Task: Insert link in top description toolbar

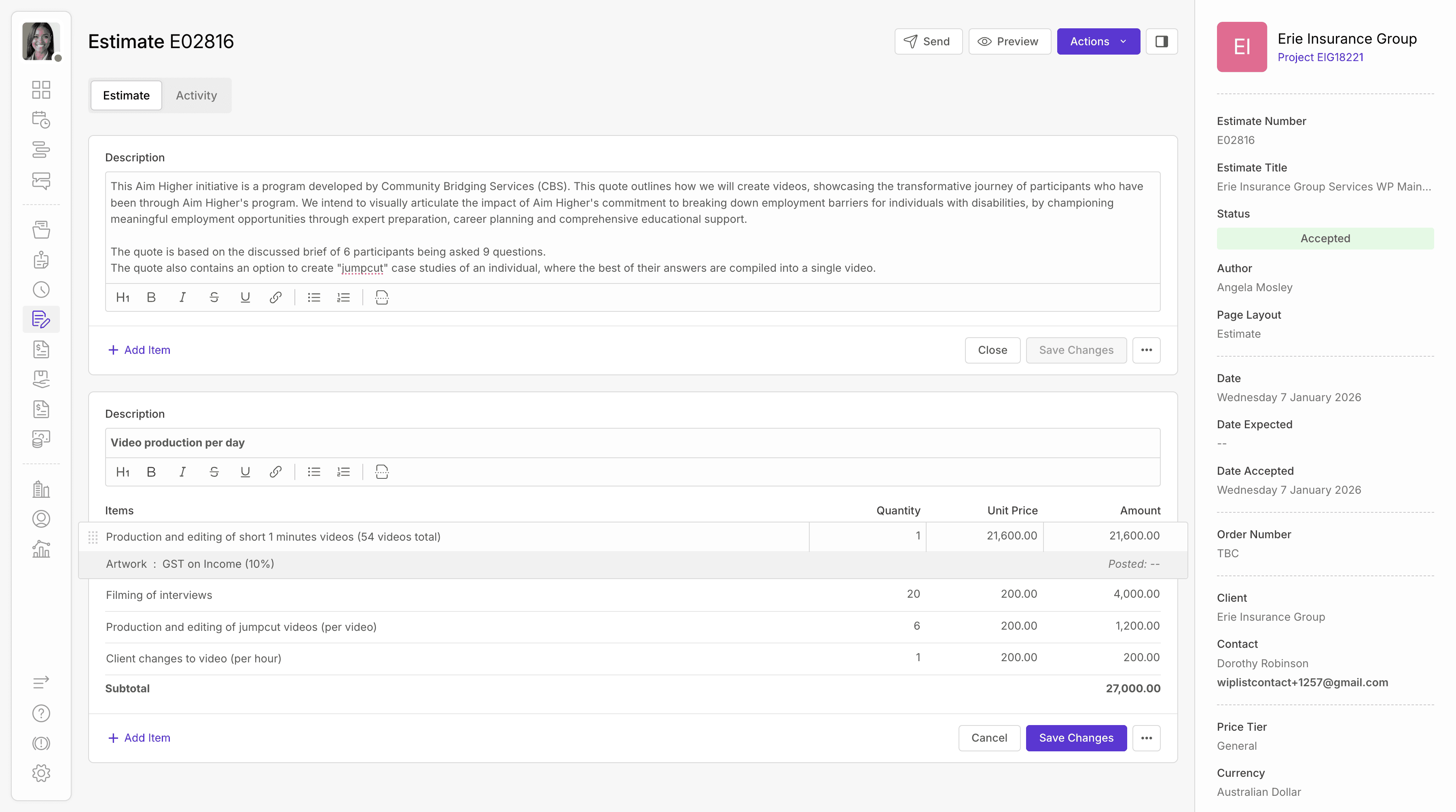Action: pyautogui.click(x=275, y=297)
